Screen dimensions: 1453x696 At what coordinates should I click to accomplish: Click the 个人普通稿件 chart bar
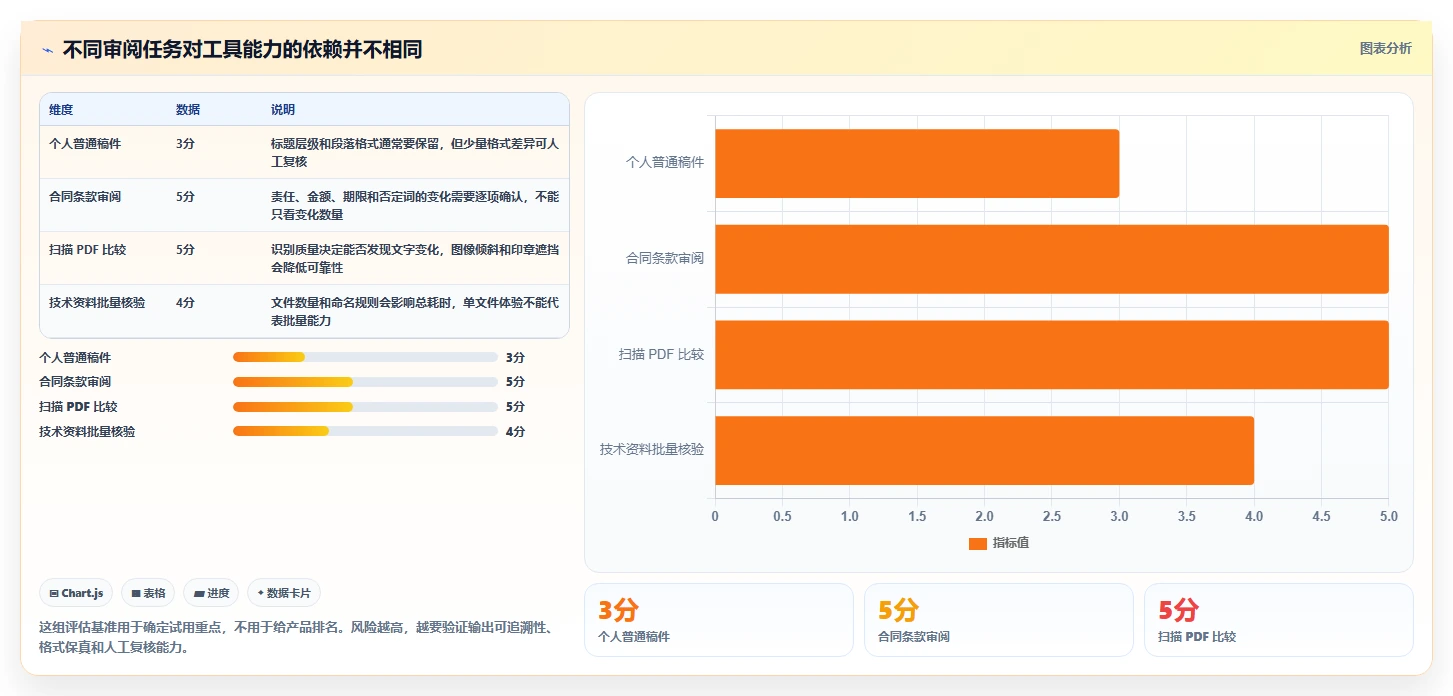pos(917,163)
